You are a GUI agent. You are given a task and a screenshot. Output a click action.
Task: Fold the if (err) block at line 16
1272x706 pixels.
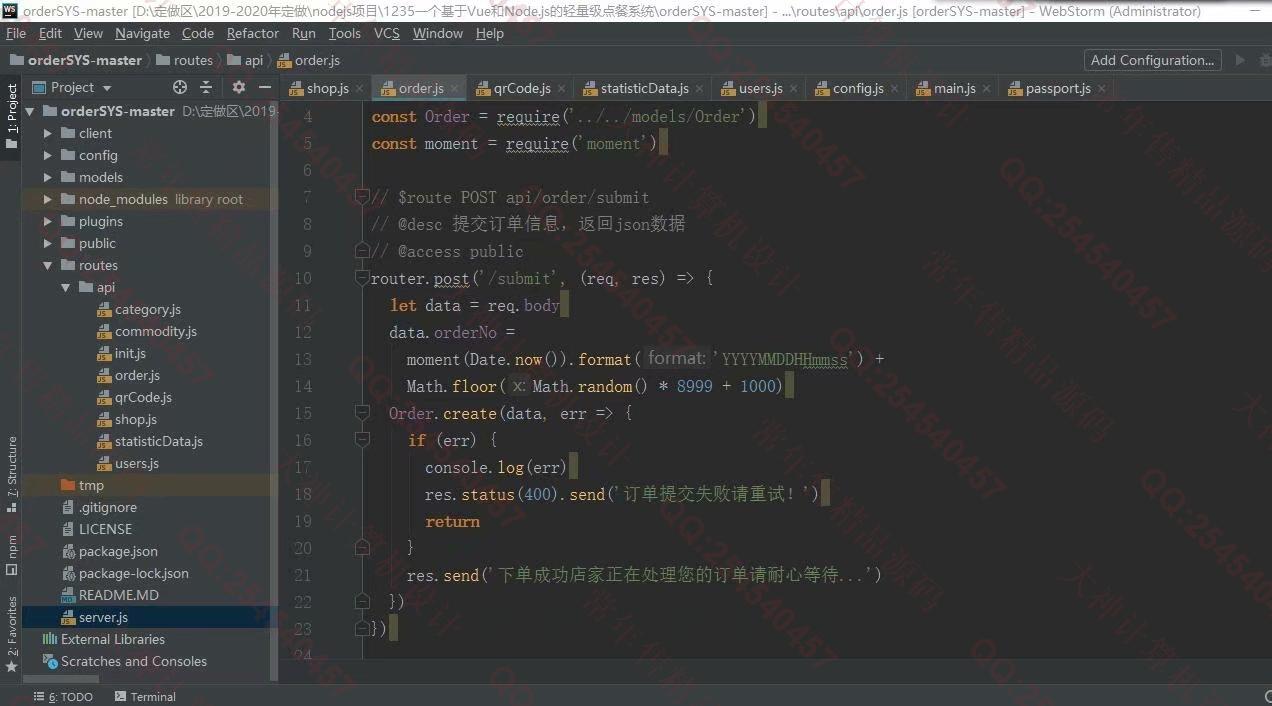coord(363,440)
